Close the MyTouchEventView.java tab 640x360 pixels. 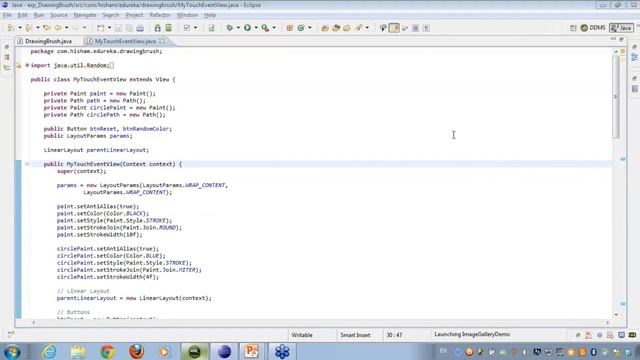[x=162, y=41]
